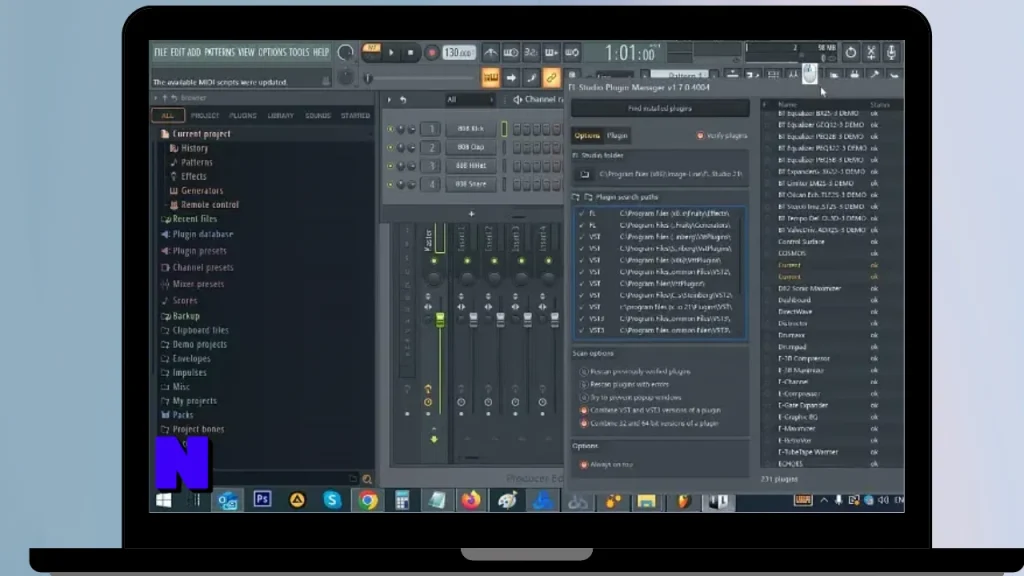Open Google Chrome from the taskbar
This screenshot has width=1024, height=576.
click(368, 500)
